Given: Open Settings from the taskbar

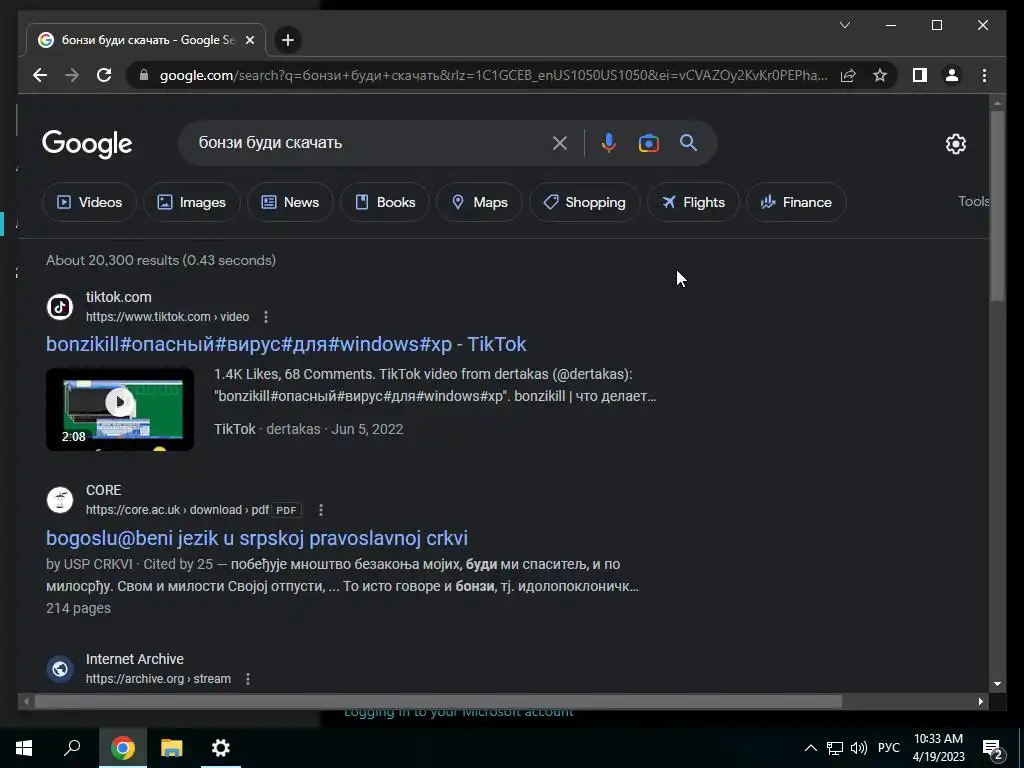Looking at the screenshot, I should pos(221,748).
